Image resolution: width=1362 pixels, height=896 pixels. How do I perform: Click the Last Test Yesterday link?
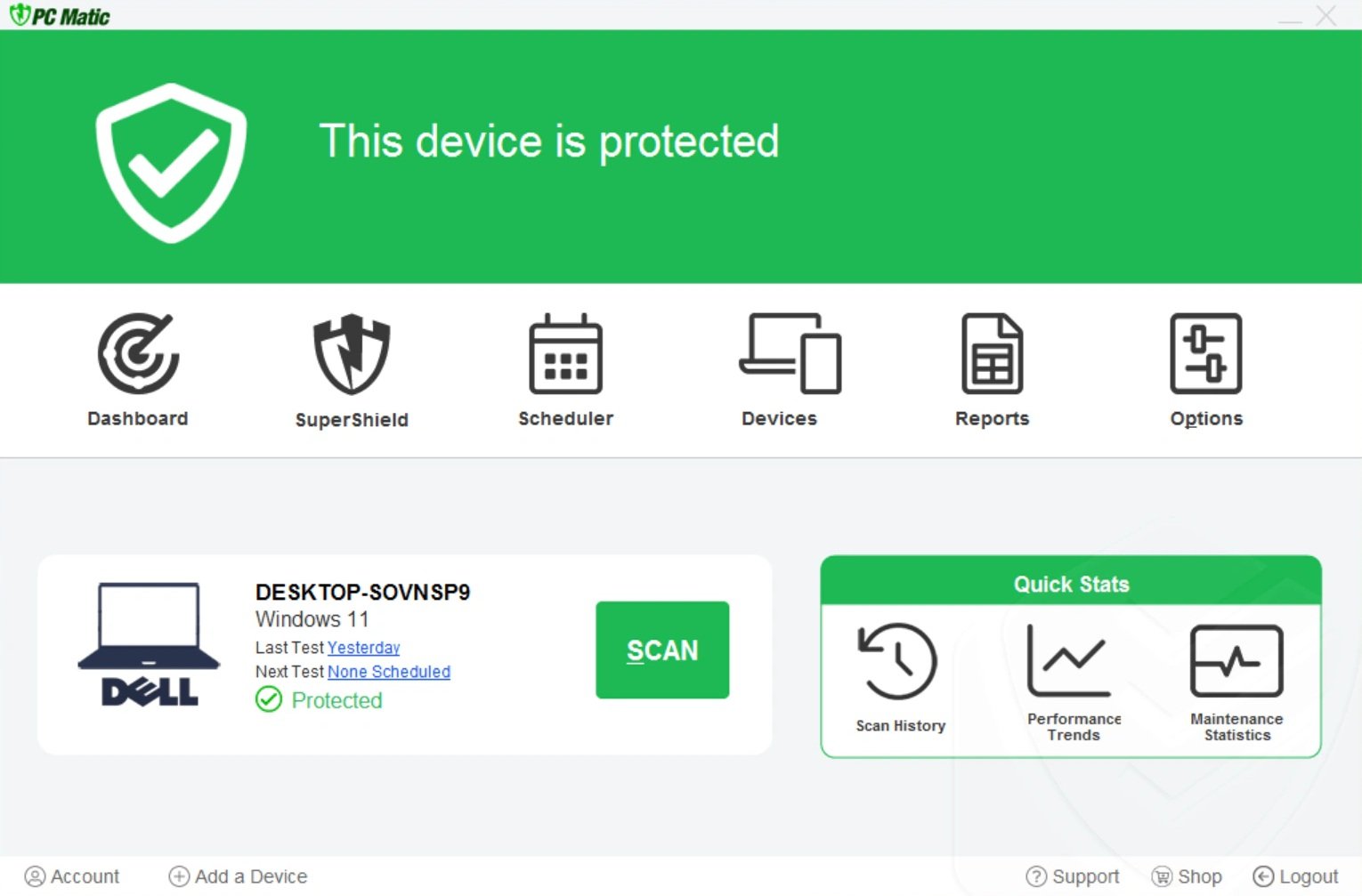coord(363,648)
